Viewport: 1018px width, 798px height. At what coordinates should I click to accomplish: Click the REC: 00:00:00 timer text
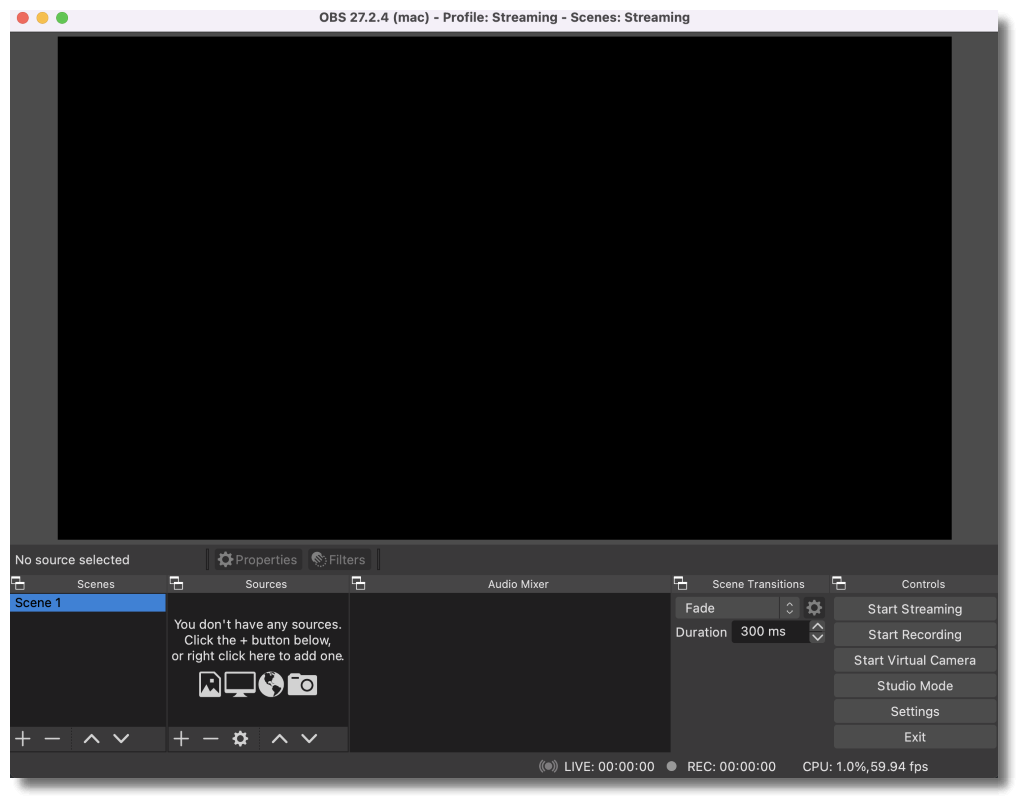[x=731, y=767]
